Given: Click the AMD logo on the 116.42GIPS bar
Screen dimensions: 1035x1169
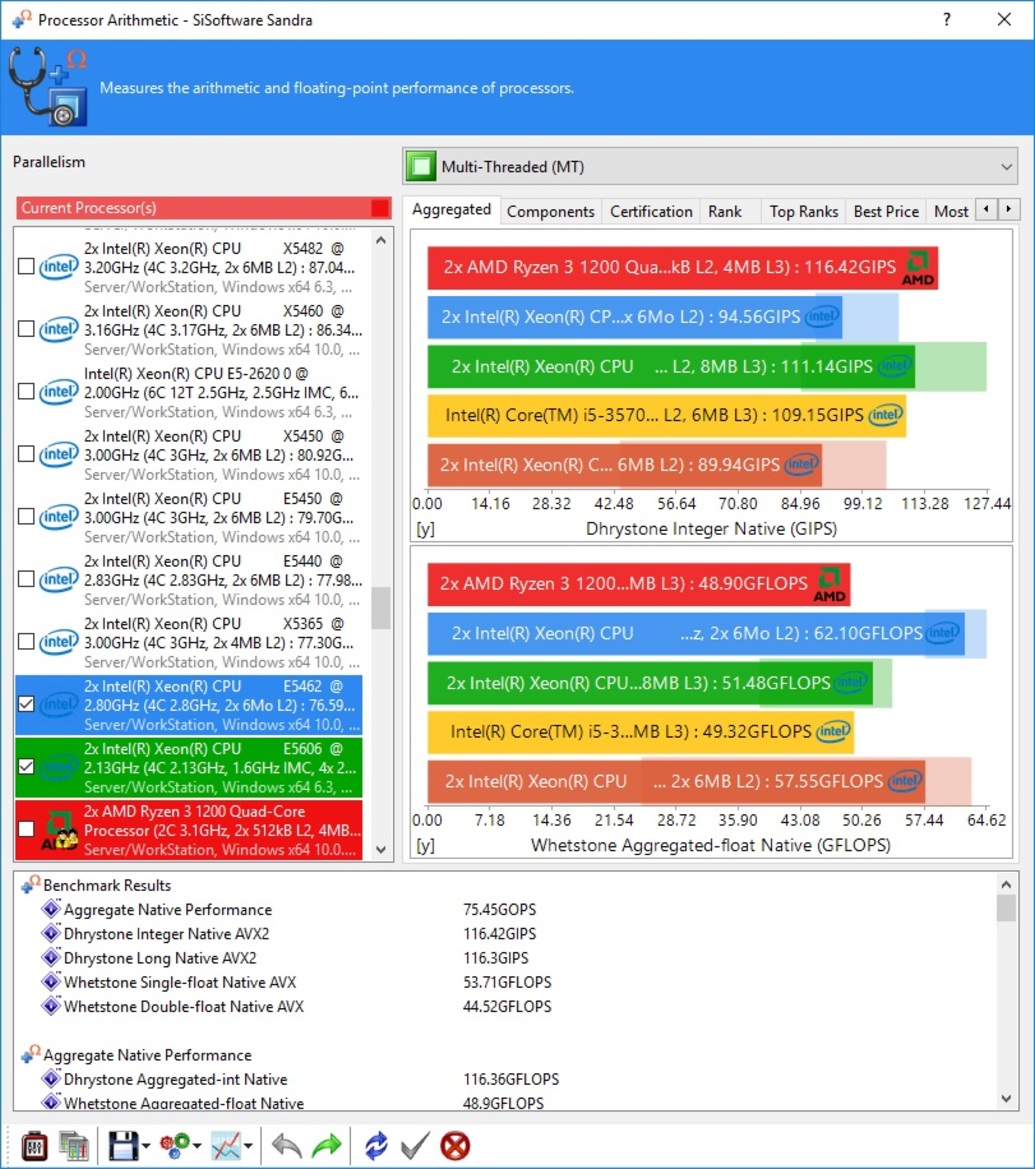Looking at the screenshot, I should (918, 268).
